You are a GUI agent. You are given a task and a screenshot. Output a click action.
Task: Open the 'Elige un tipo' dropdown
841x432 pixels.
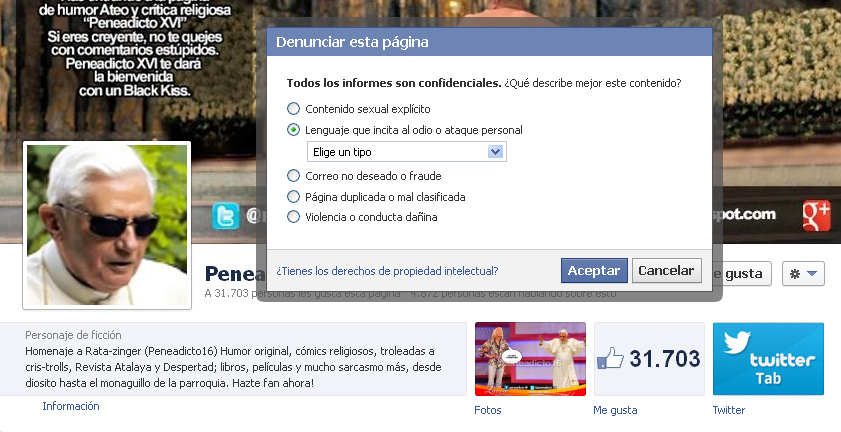[407, 152]
